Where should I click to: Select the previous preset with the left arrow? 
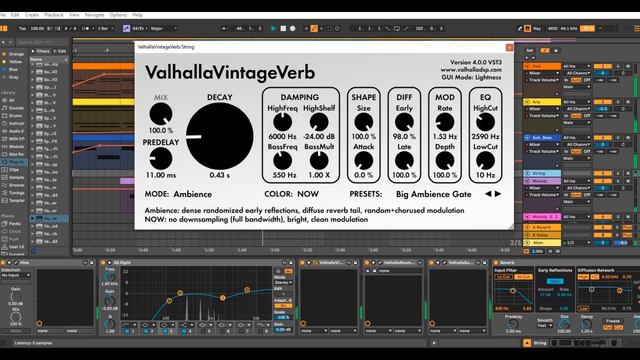coord(488,194)
